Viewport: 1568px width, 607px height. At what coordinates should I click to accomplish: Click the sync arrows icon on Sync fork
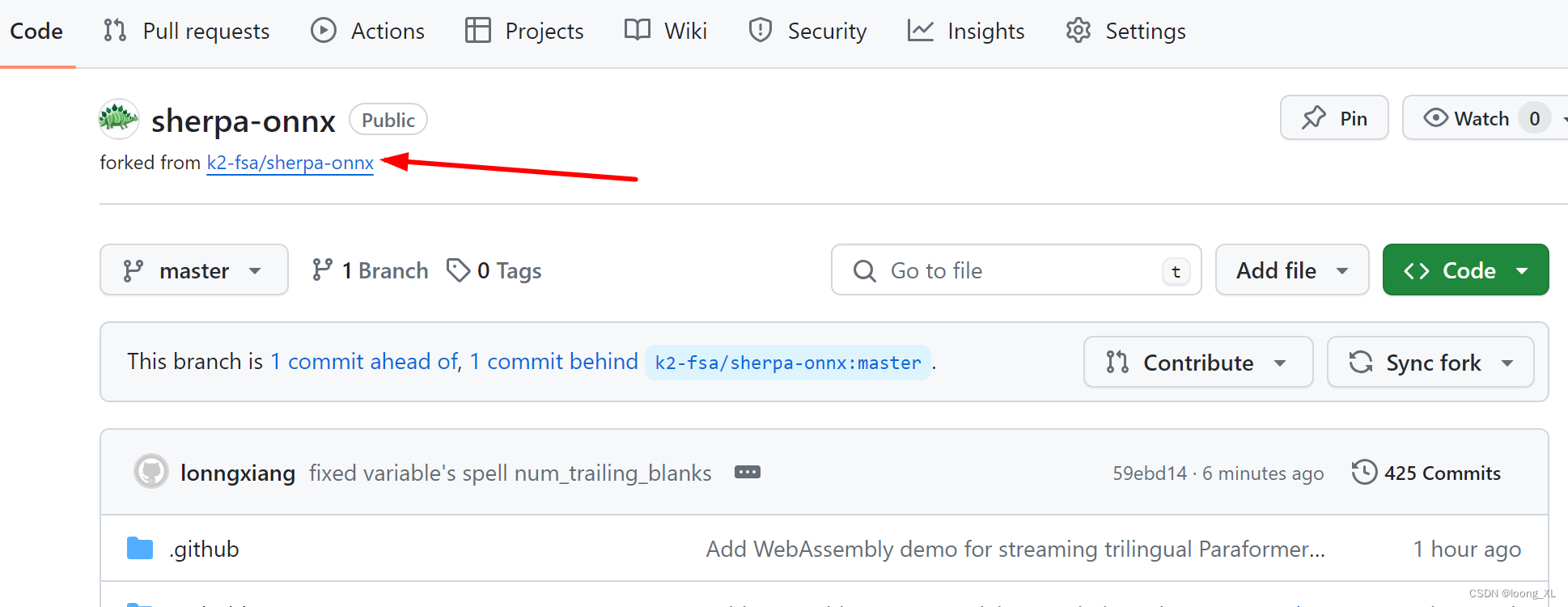(x=1361, y=362)
